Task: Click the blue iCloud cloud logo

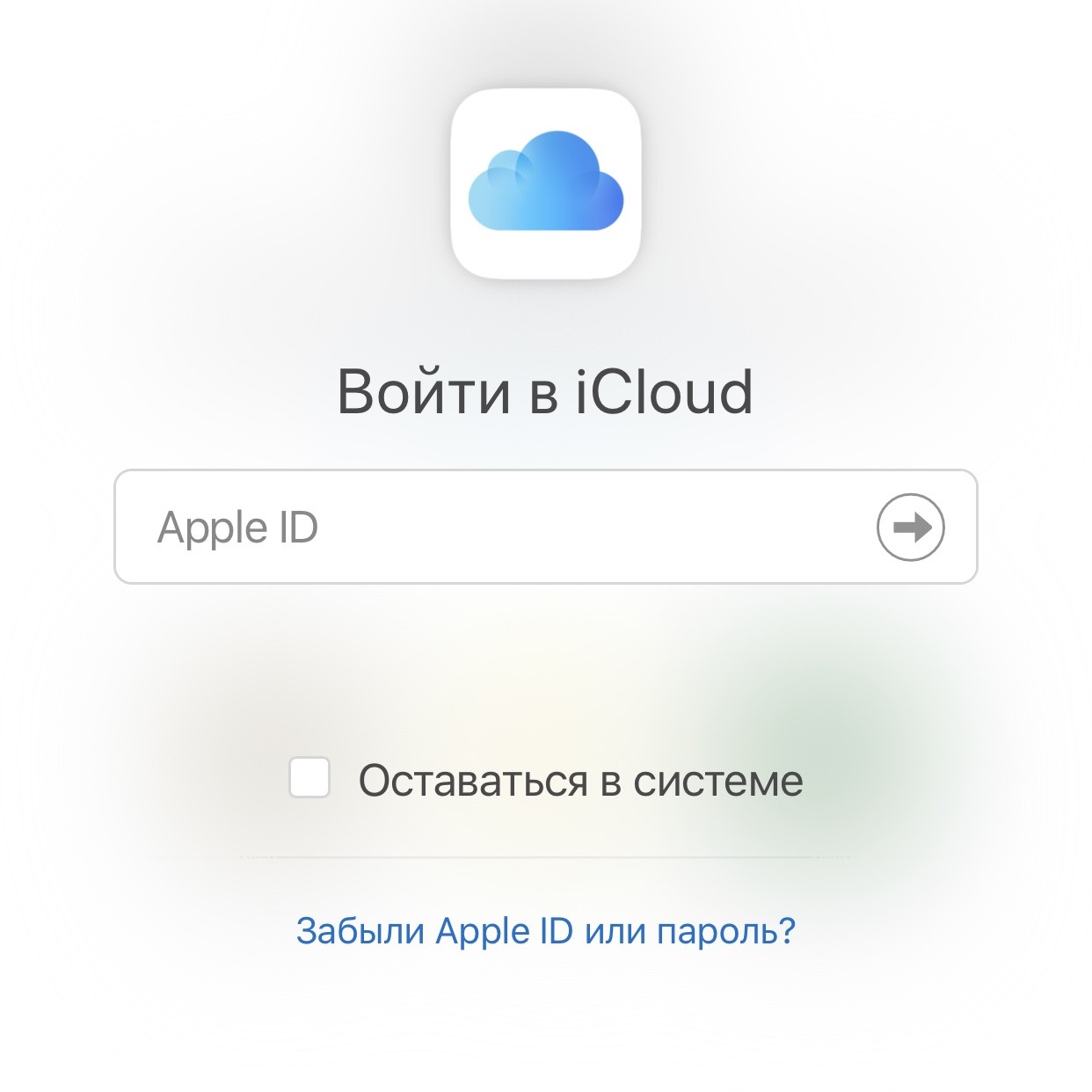Action: [546, 181]
